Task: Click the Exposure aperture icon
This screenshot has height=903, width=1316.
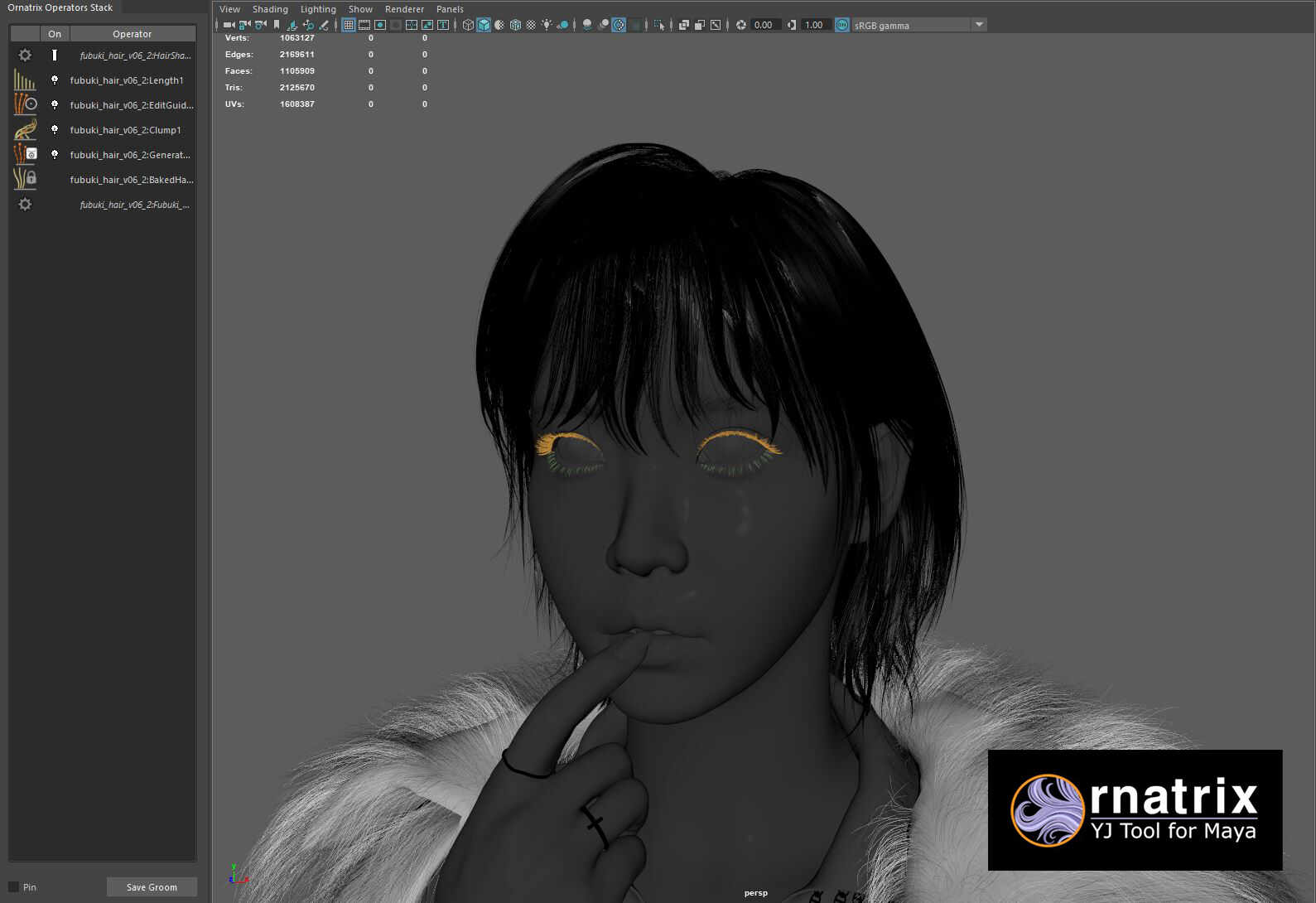Action: [741, 25]
